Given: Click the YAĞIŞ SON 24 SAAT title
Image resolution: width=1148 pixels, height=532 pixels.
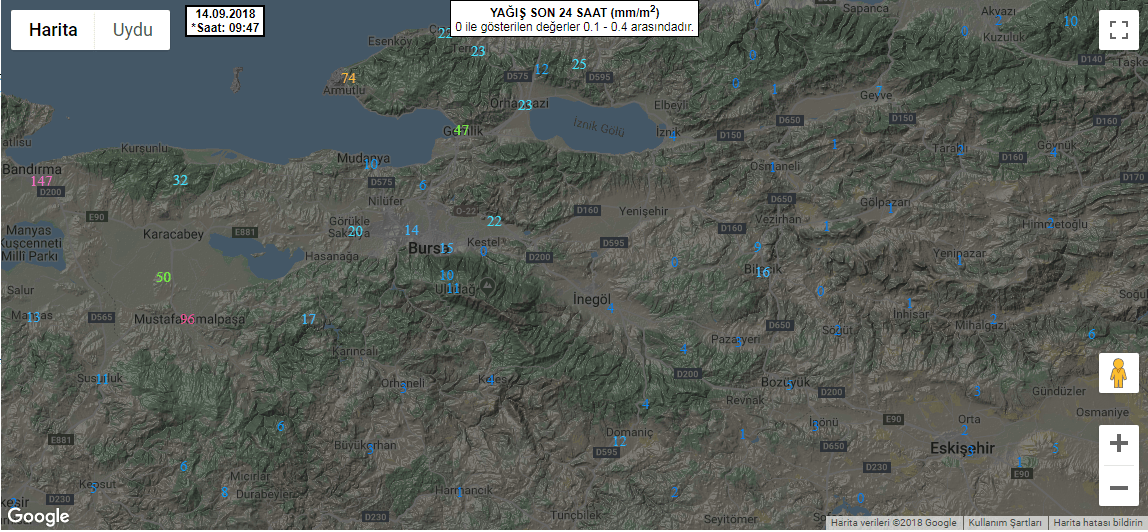Looking at the screenshot, I should coord(573,12).
